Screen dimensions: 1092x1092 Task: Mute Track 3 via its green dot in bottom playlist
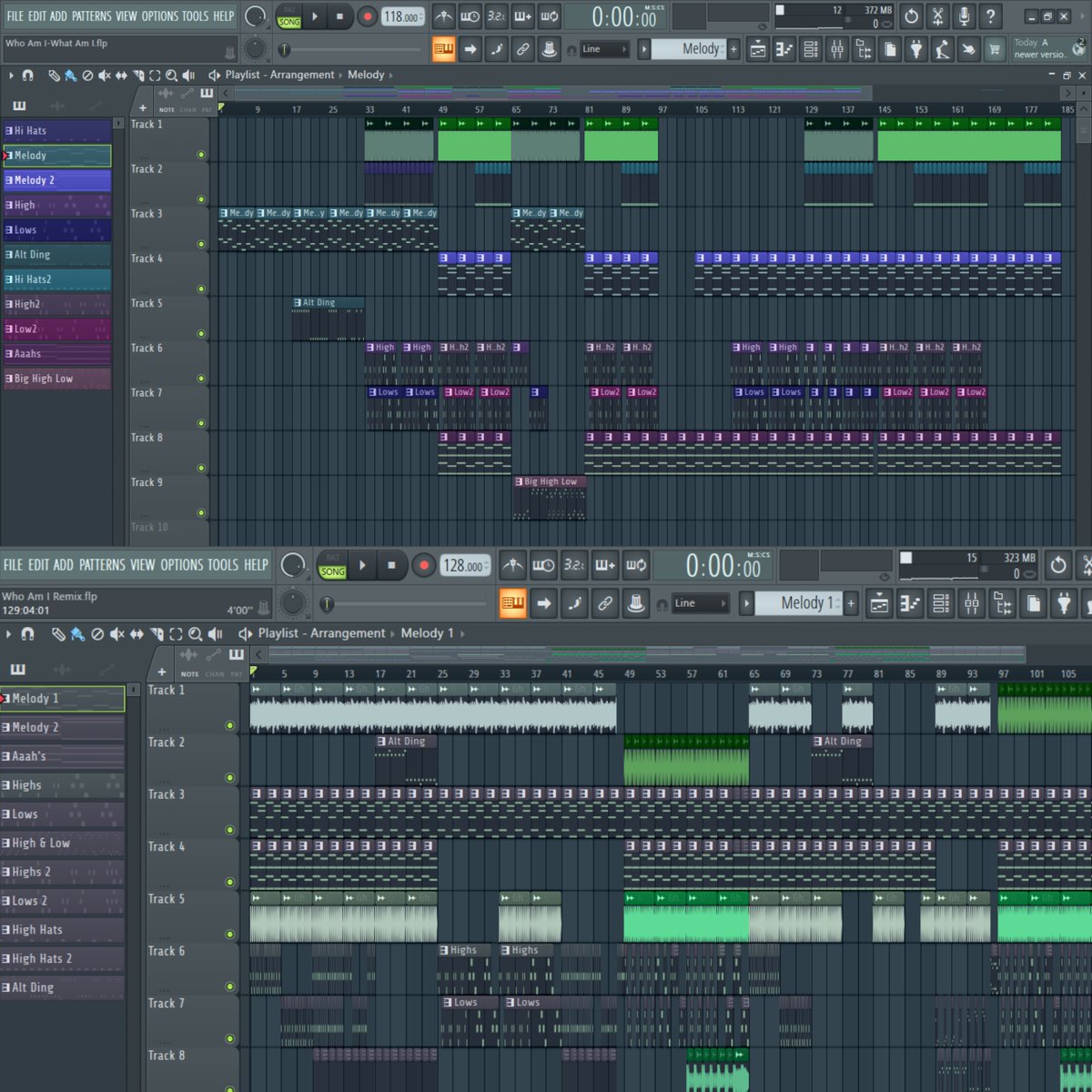point(230,830)
